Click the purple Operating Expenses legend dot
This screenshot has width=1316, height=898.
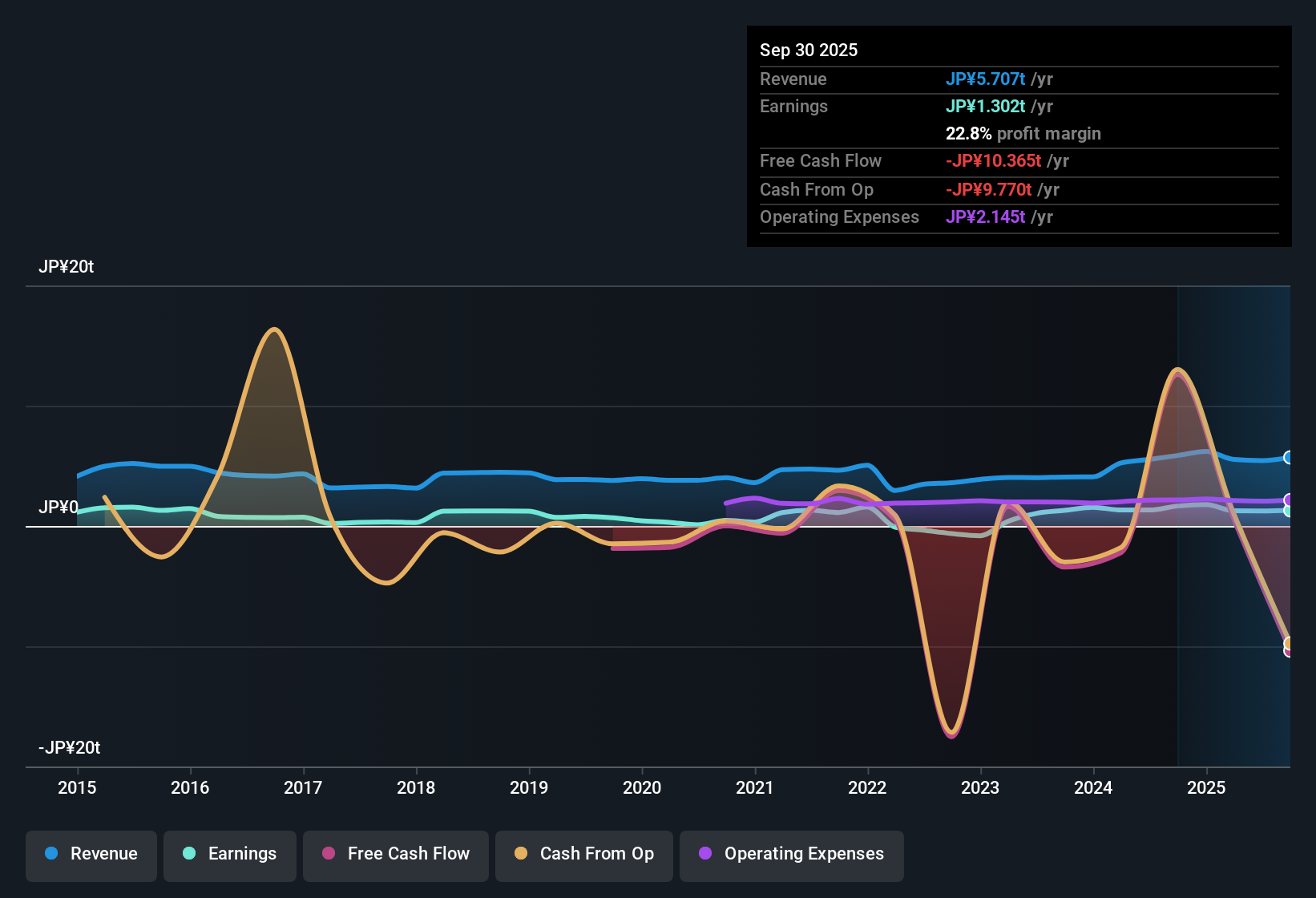[x=705, y=854]
